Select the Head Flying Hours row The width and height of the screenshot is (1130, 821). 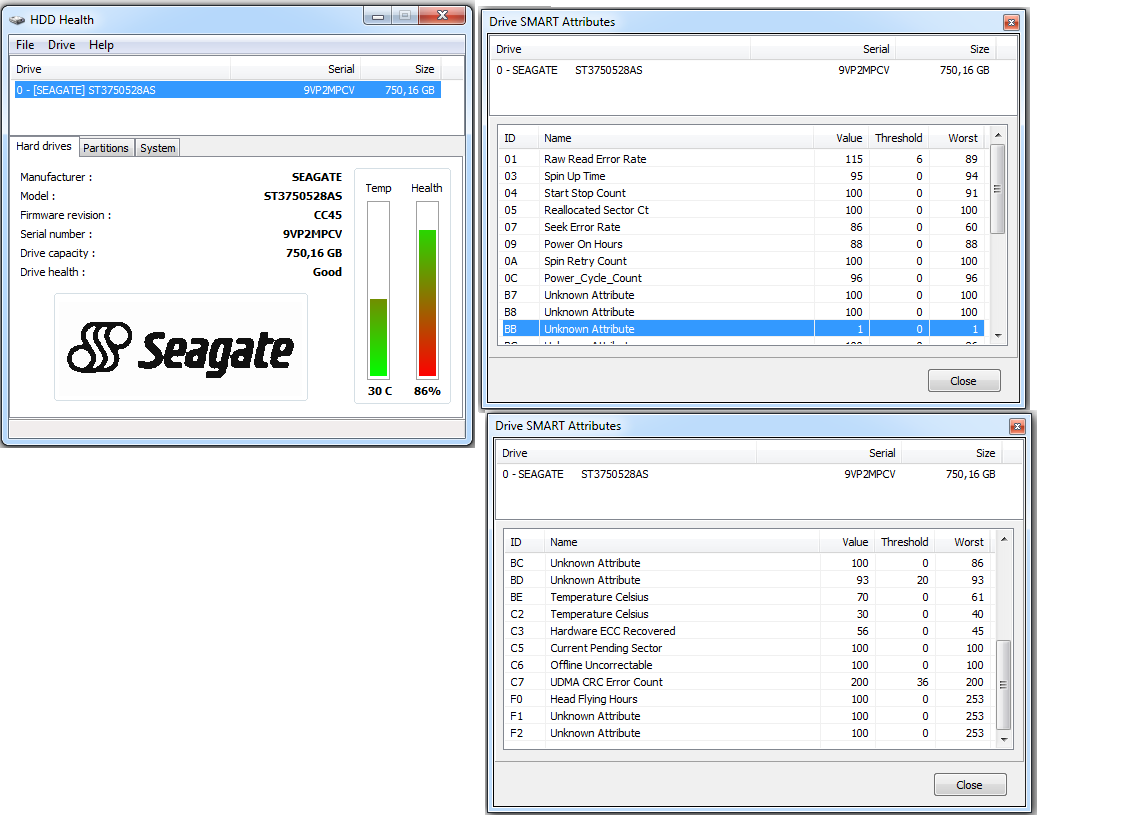click(x=748, y=699)
